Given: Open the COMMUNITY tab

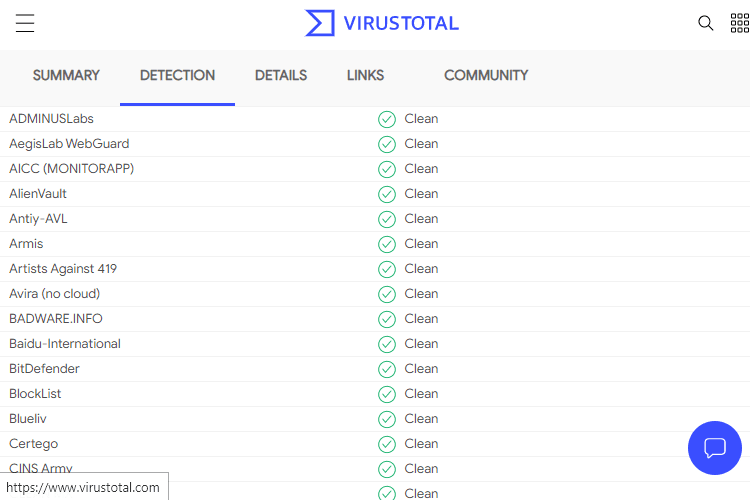Looking at the screenshot, I should (x=486, y=75).
